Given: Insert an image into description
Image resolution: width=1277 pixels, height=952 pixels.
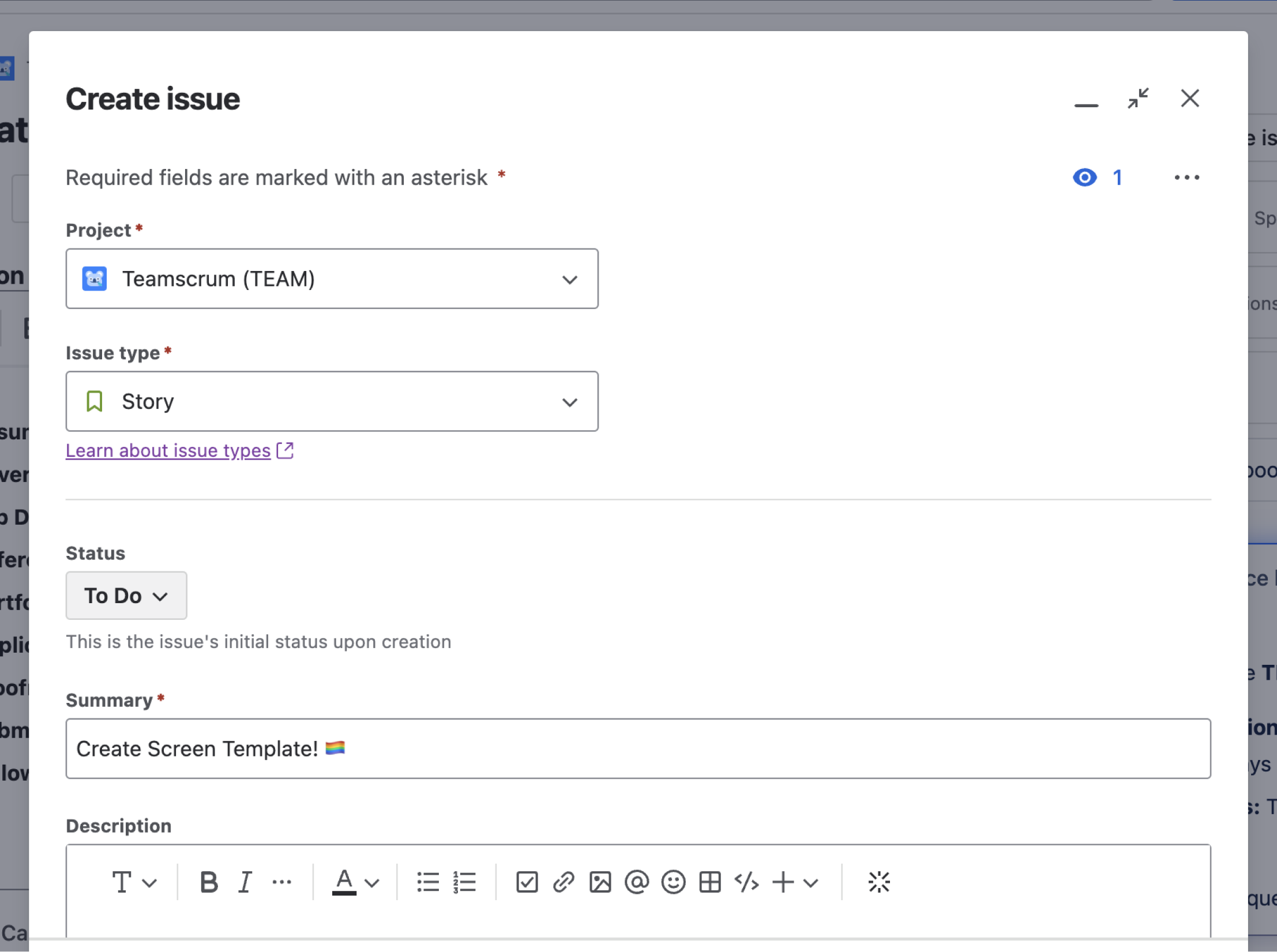Looking at the screenshot, I should click(x=600, y=882).
